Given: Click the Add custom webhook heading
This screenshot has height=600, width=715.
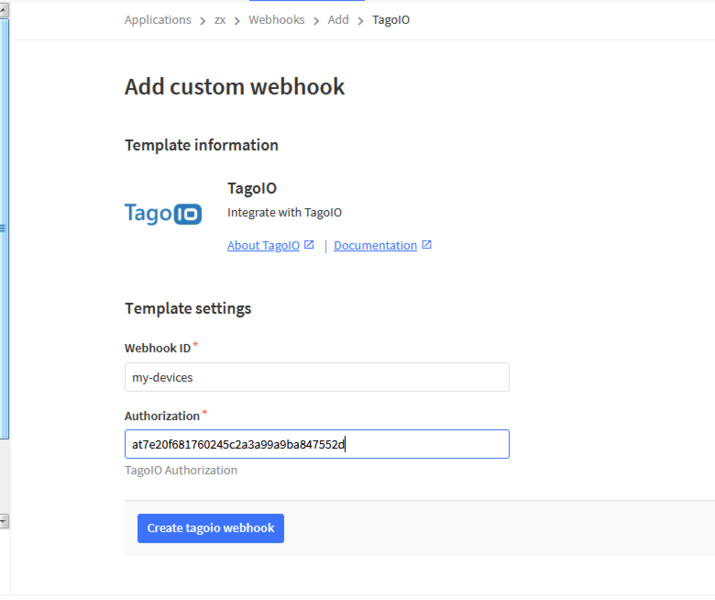Looking at the screenshot, I should tap(234, 87).
